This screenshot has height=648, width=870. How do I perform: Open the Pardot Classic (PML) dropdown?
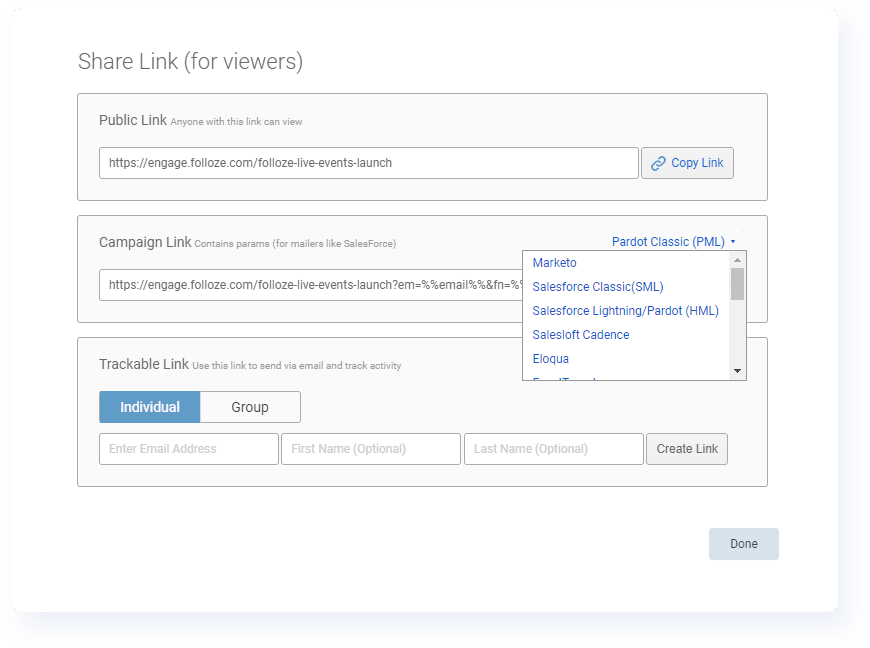coord(668,241)
